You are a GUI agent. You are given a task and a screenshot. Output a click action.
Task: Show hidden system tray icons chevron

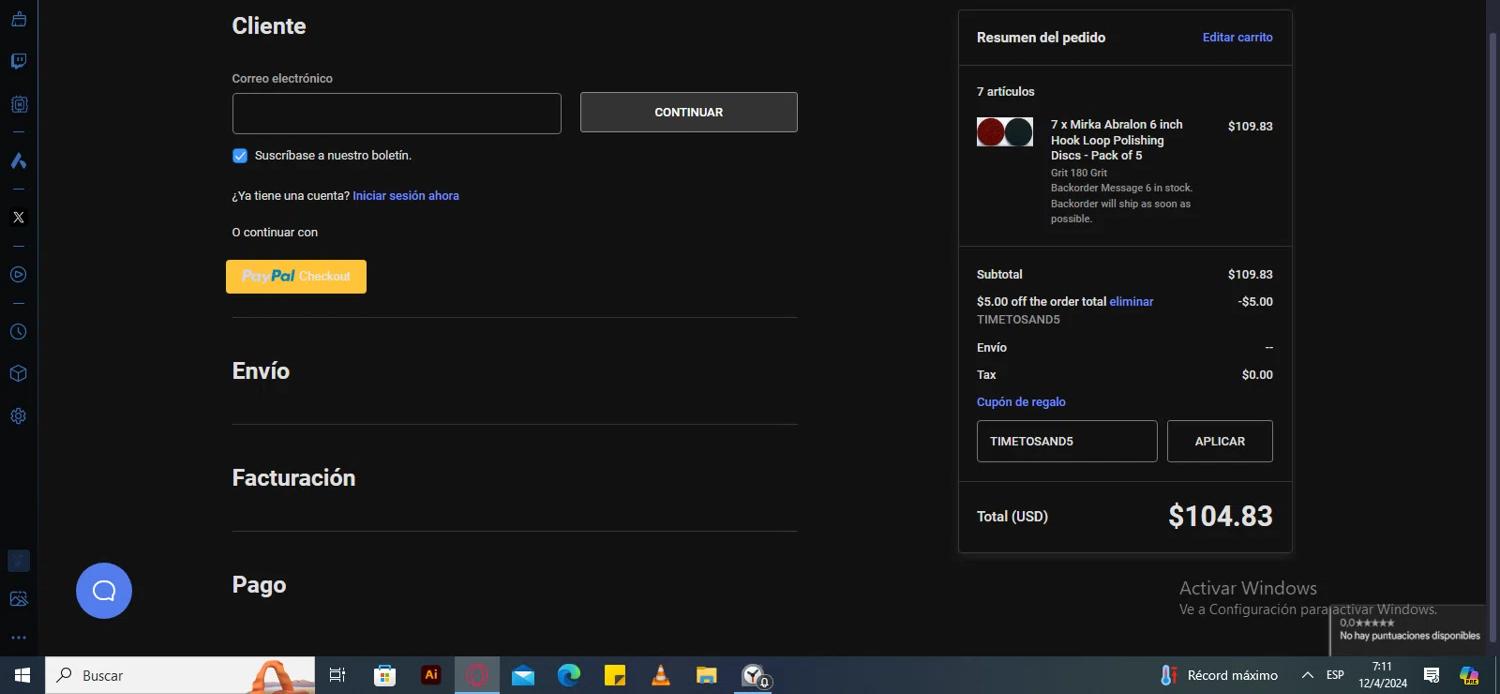[x=1307, y=676]
